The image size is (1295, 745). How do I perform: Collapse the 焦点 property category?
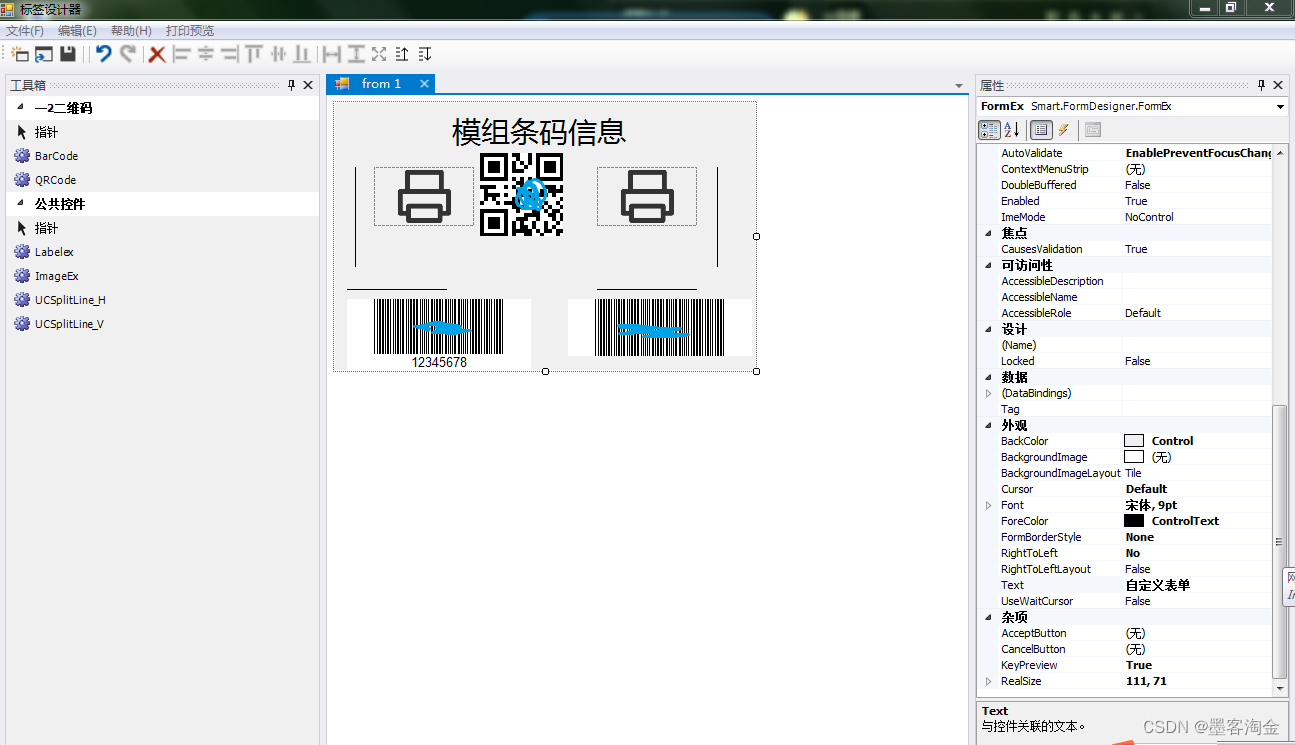click(989, 233)
